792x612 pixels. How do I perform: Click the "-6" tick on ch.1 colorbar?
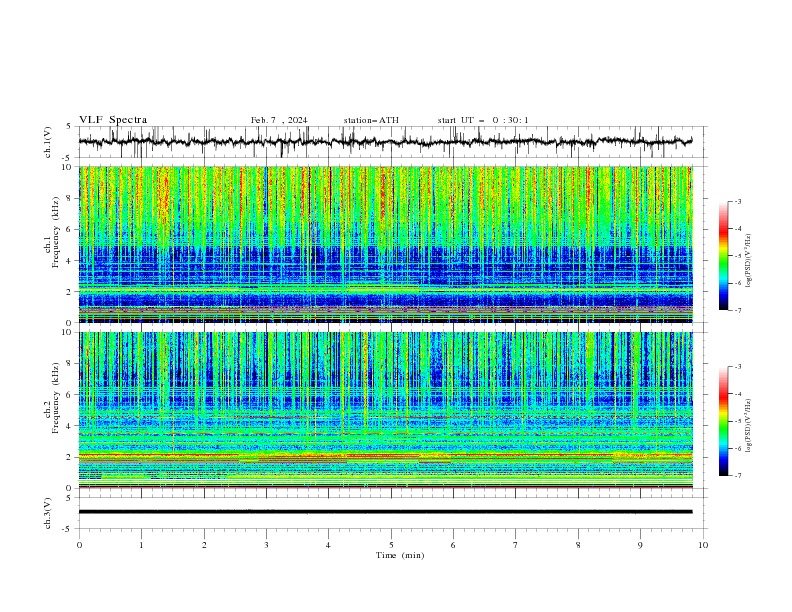738,283
